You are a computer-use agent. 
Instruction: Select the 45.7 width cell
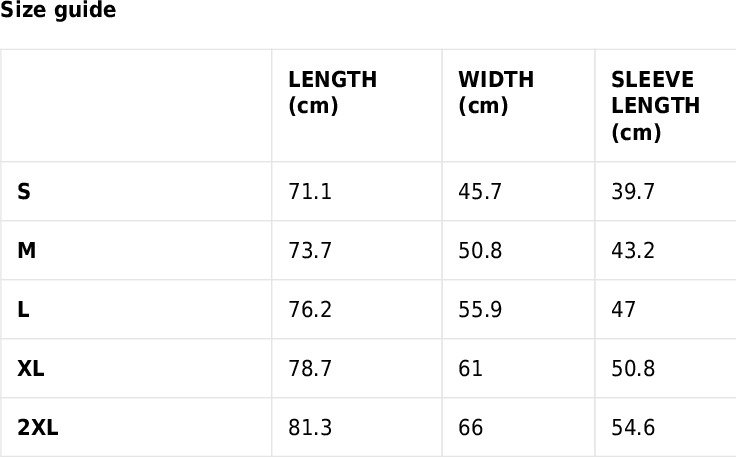click(x=480, y=192)
